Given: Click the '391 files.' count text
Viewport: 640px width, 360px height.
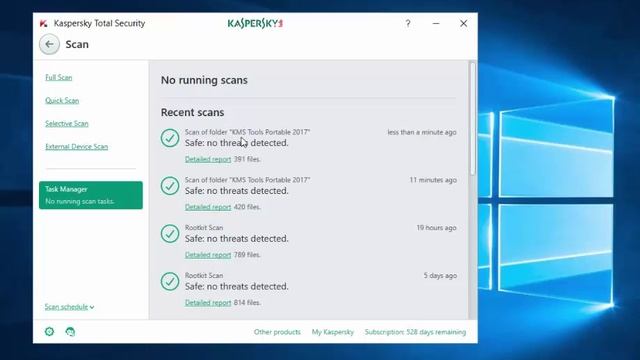Looking at the screenshot, I should 247,159.
